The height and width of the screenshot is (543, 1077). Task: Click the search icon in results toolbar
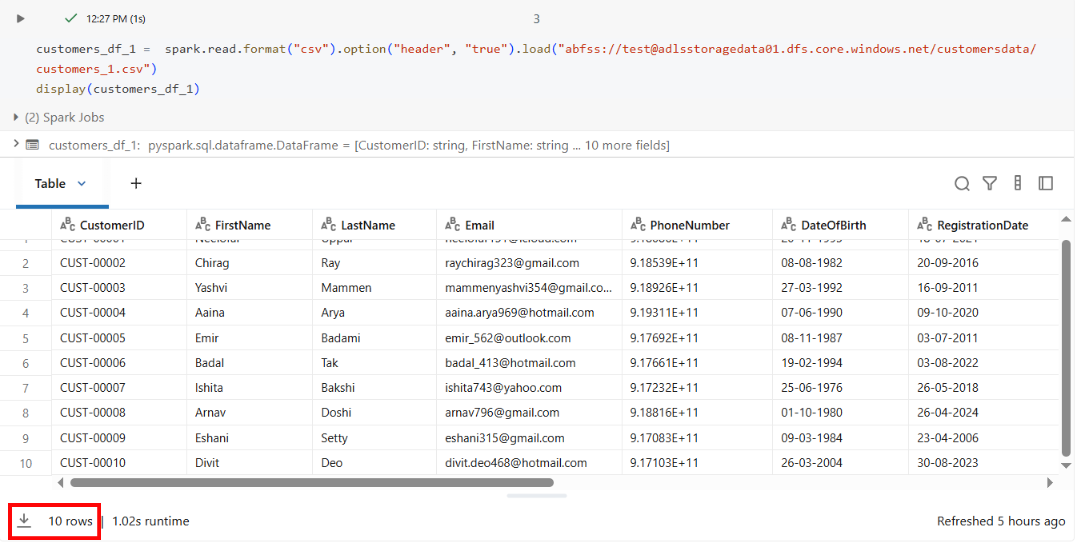coord(962,183)
